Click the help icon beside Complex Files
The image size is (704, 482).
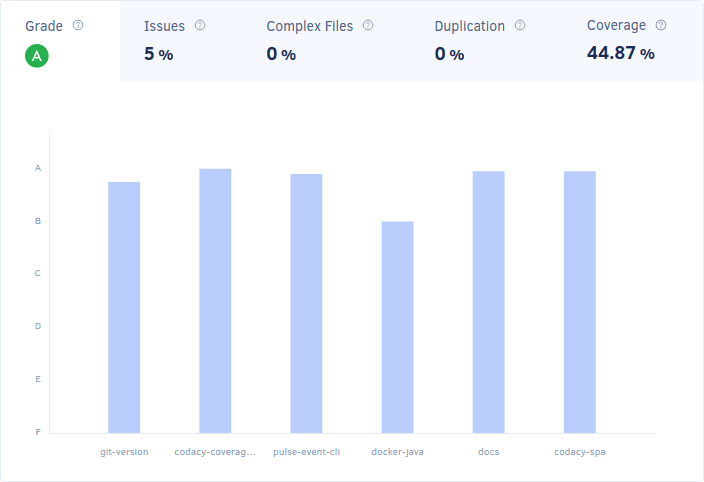pos(368,25)
